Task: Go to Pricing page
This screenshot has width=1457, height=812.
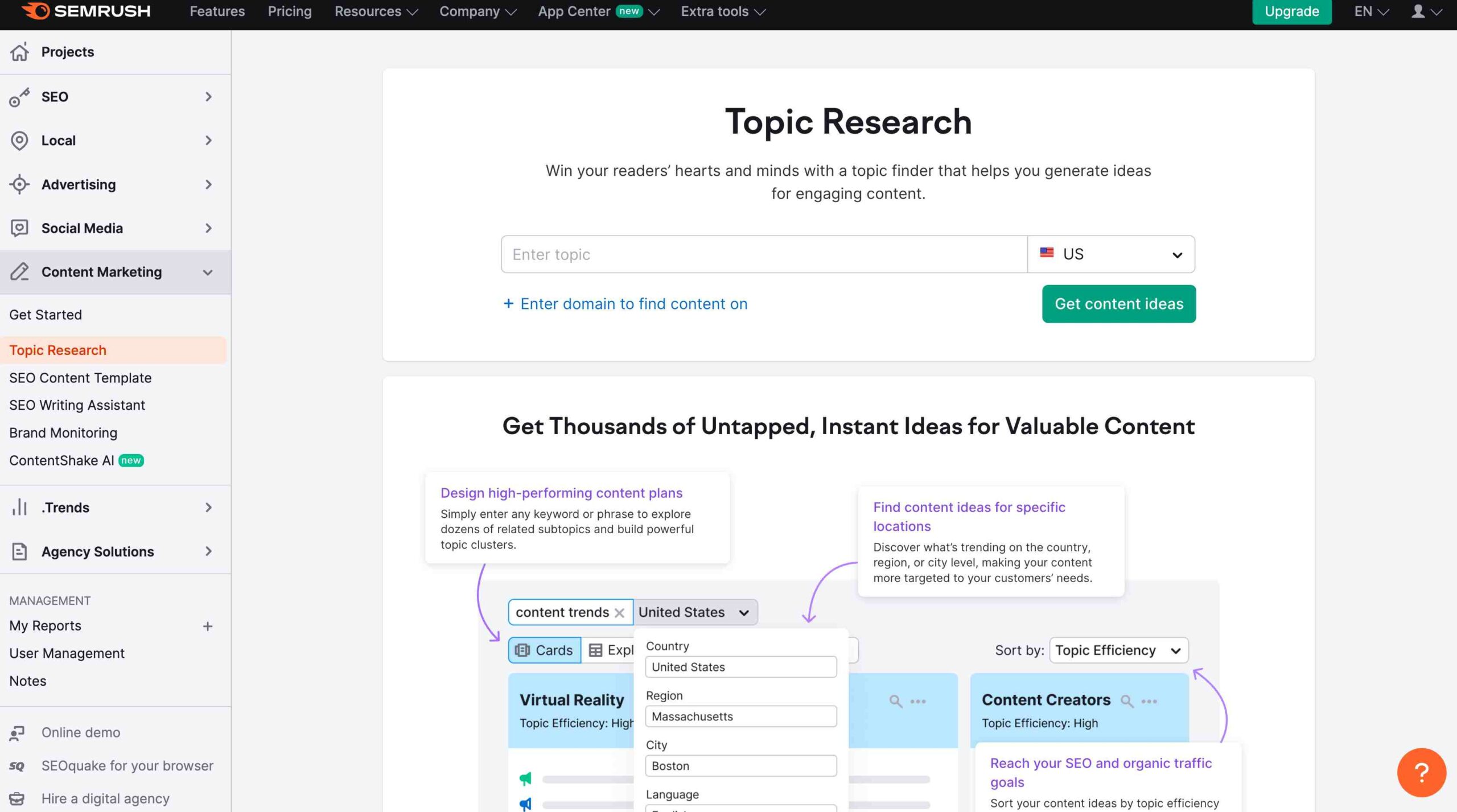Action: 290,11
